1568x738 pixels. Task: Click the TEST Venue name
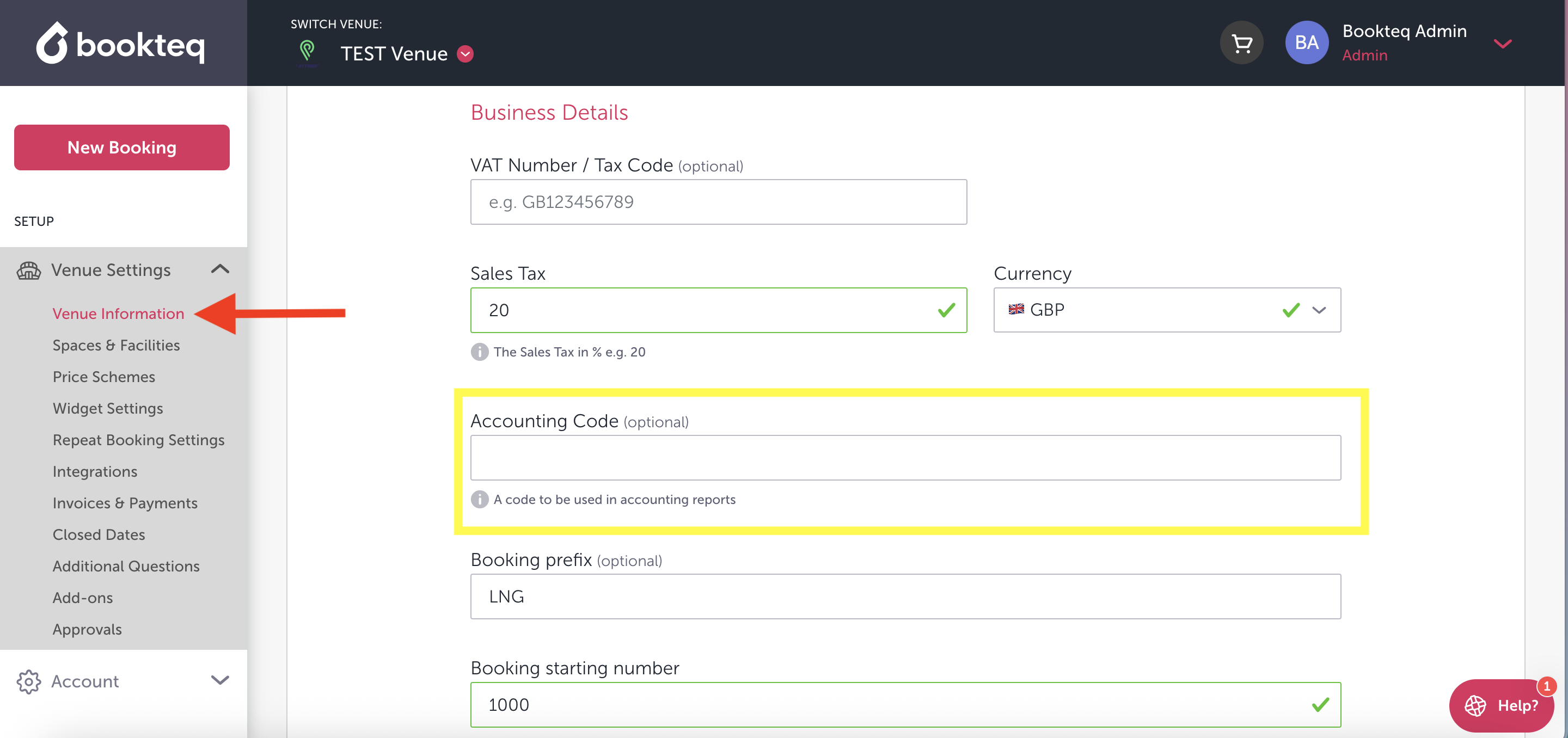(x=394, y=53)
